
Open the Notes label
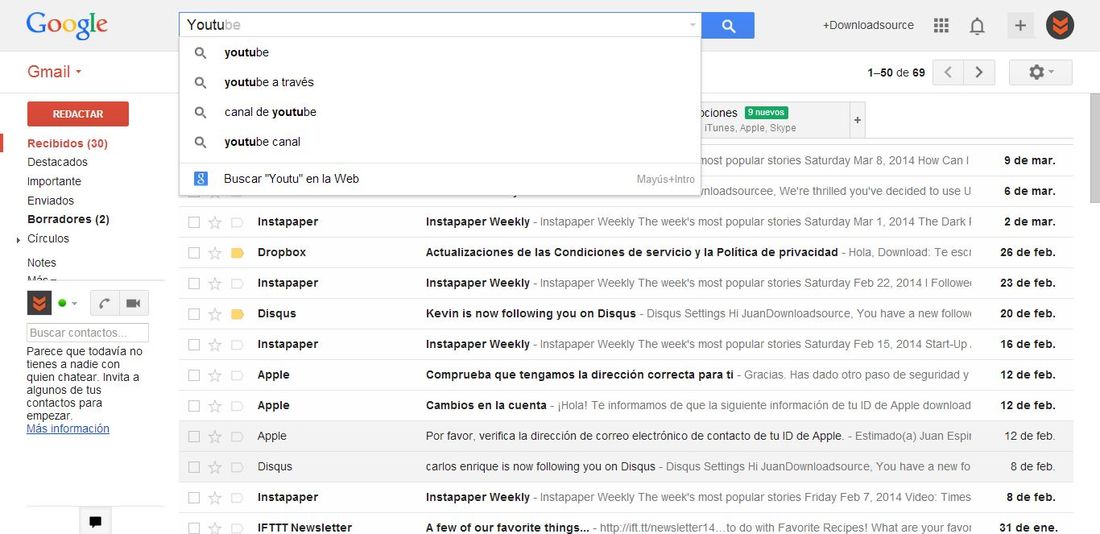click(x=41, y=262)
